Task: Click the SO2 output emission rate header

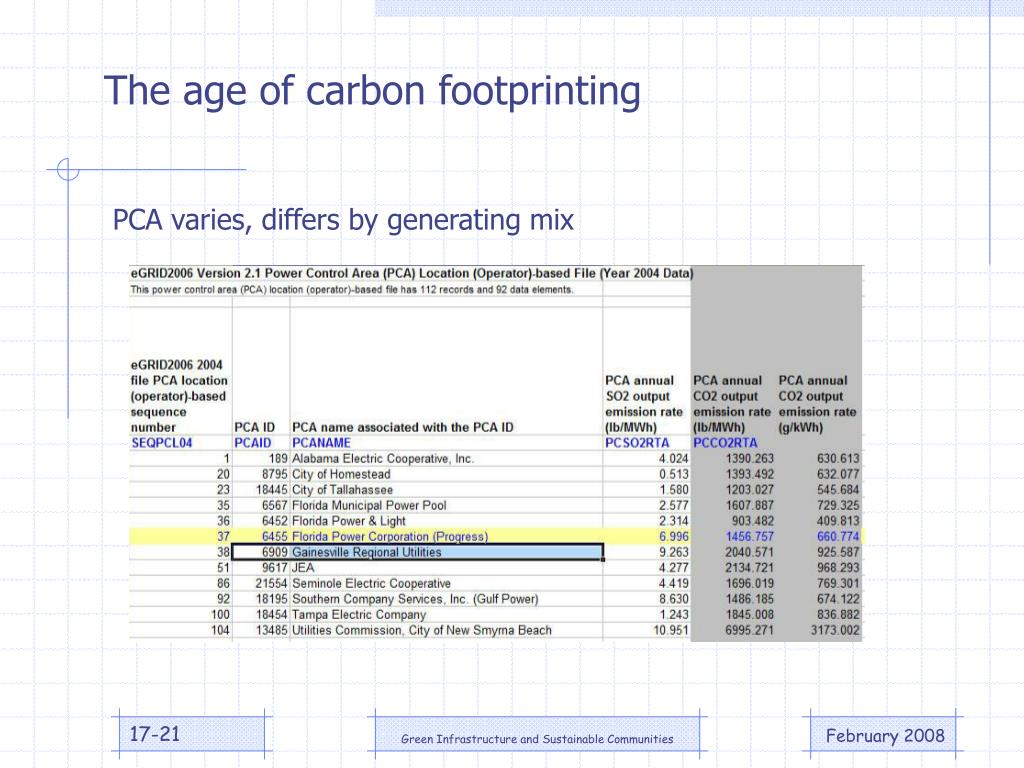Action: coord(643,404)
